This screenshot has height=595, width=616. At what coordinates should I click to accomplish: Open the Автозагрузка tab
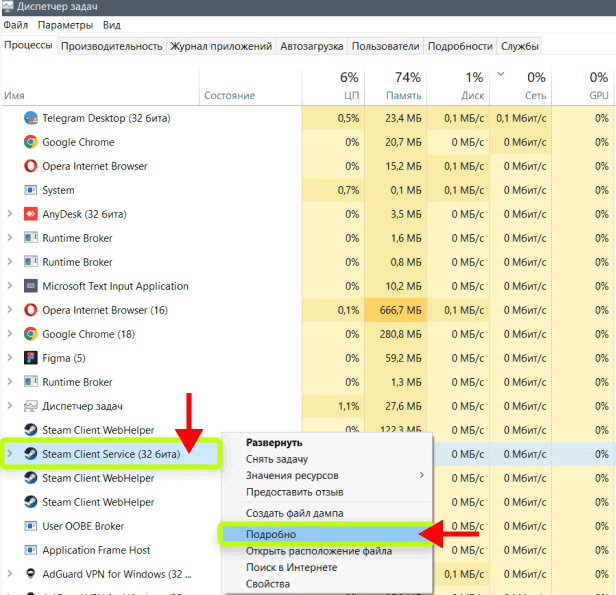tap(312, 46)
